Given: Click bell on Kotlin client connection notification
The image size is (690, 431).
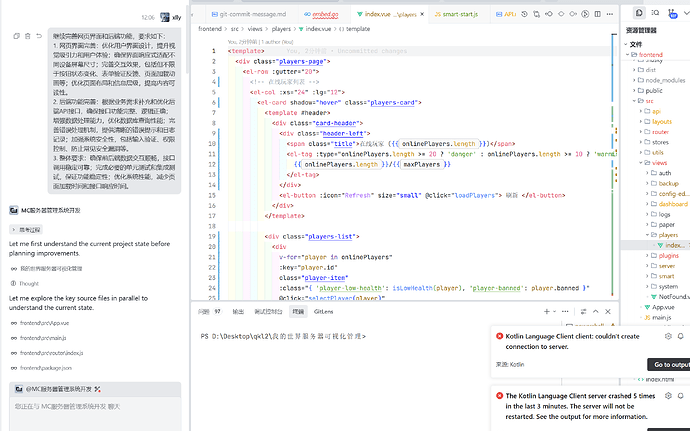Looking at the screenshot, I should click(680, 336).
